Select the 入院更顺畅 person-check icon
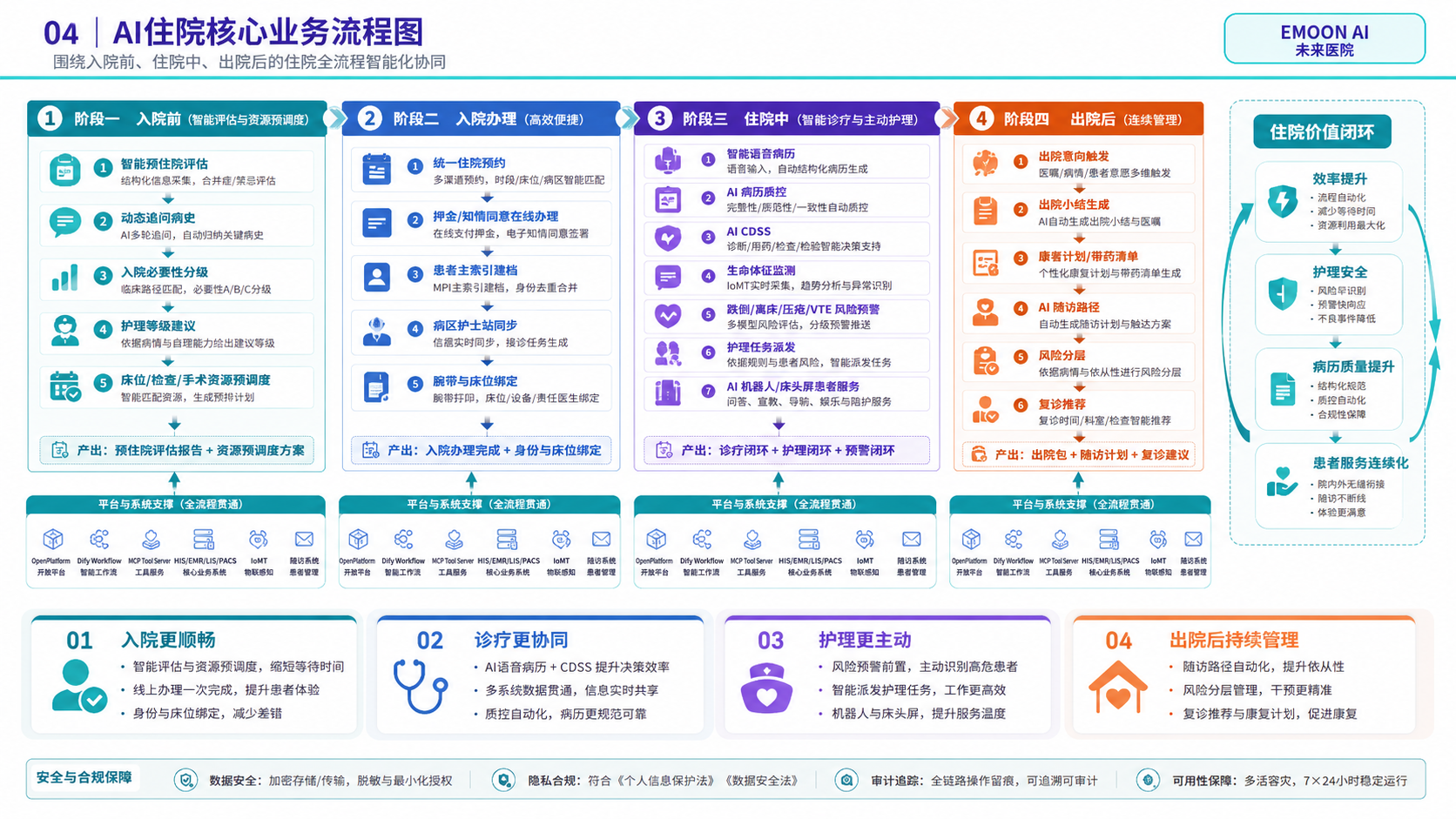The height and width of the screenshot is (819, 1456). (78, 686)
